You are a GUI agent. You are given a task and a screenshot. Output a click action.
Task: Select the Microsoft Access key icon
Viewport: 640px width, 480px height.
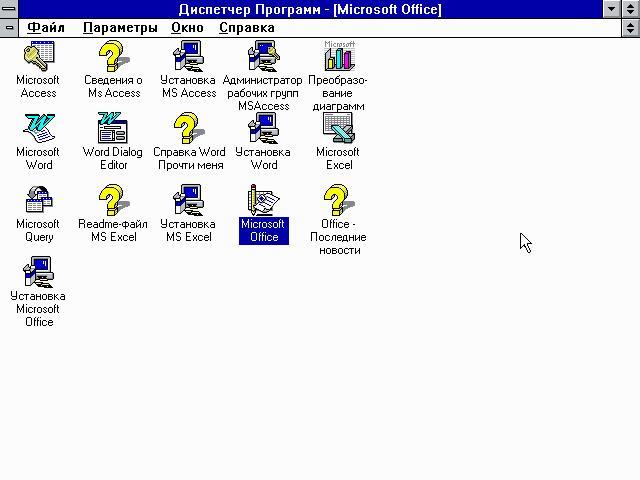(39, 56)
